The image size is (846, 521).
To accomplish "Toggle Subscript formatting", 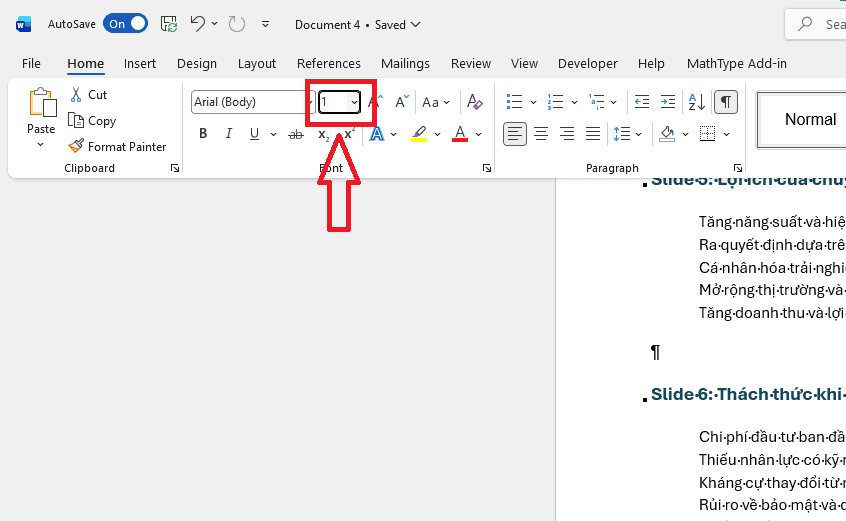I will point(323,135).
